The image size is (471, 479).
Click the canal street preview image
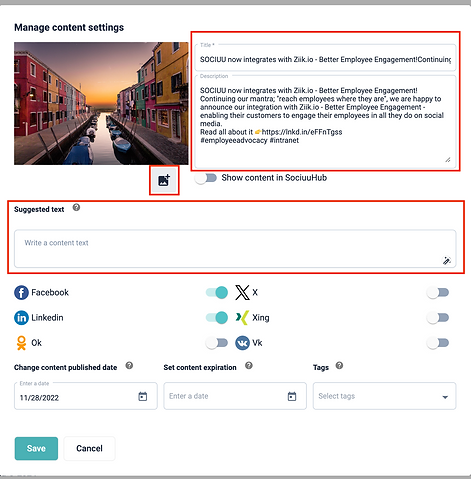pos(101,103)
